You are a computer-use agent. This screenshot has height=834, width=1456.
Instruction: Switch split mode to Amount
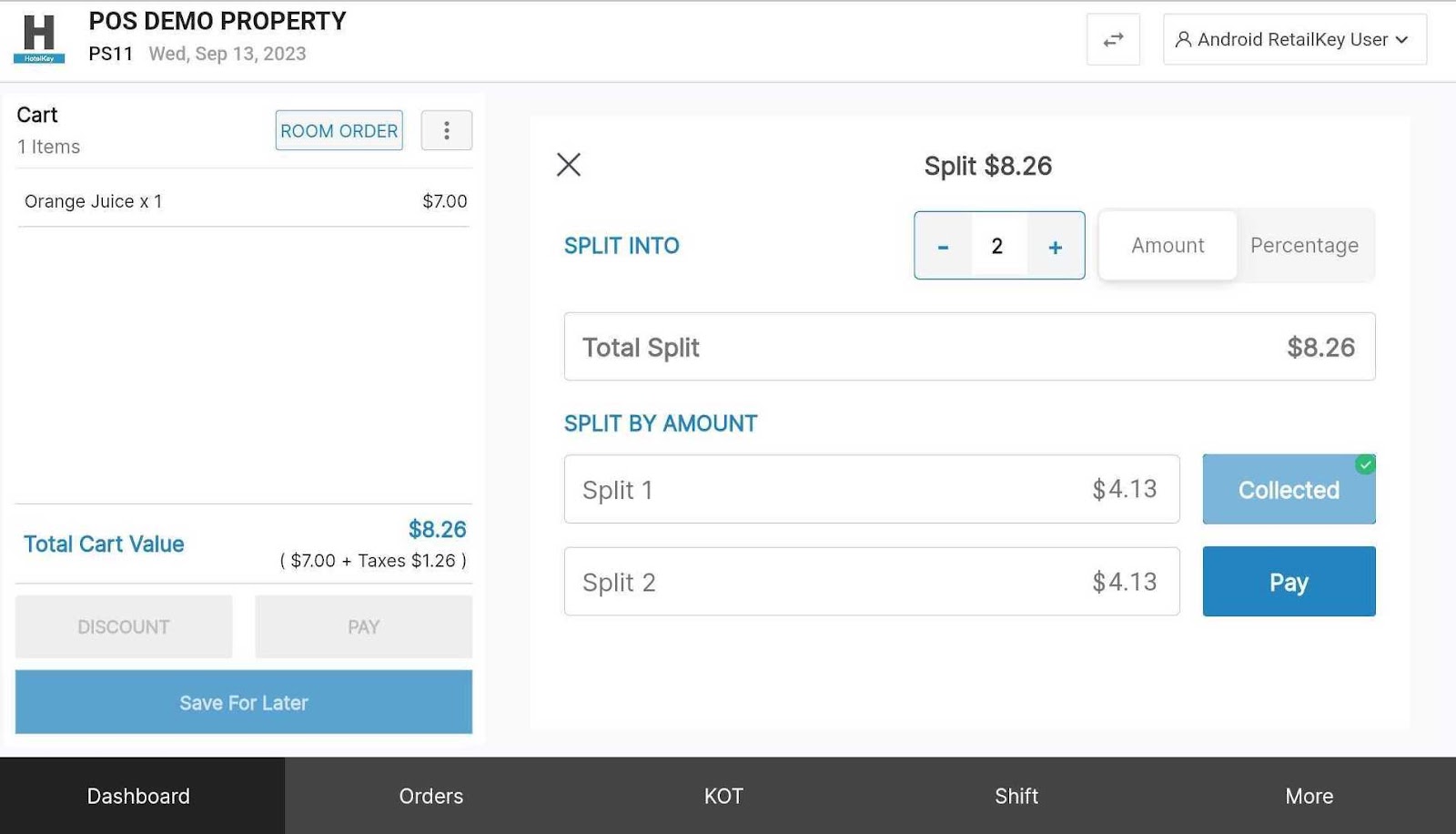(1168, 246)
